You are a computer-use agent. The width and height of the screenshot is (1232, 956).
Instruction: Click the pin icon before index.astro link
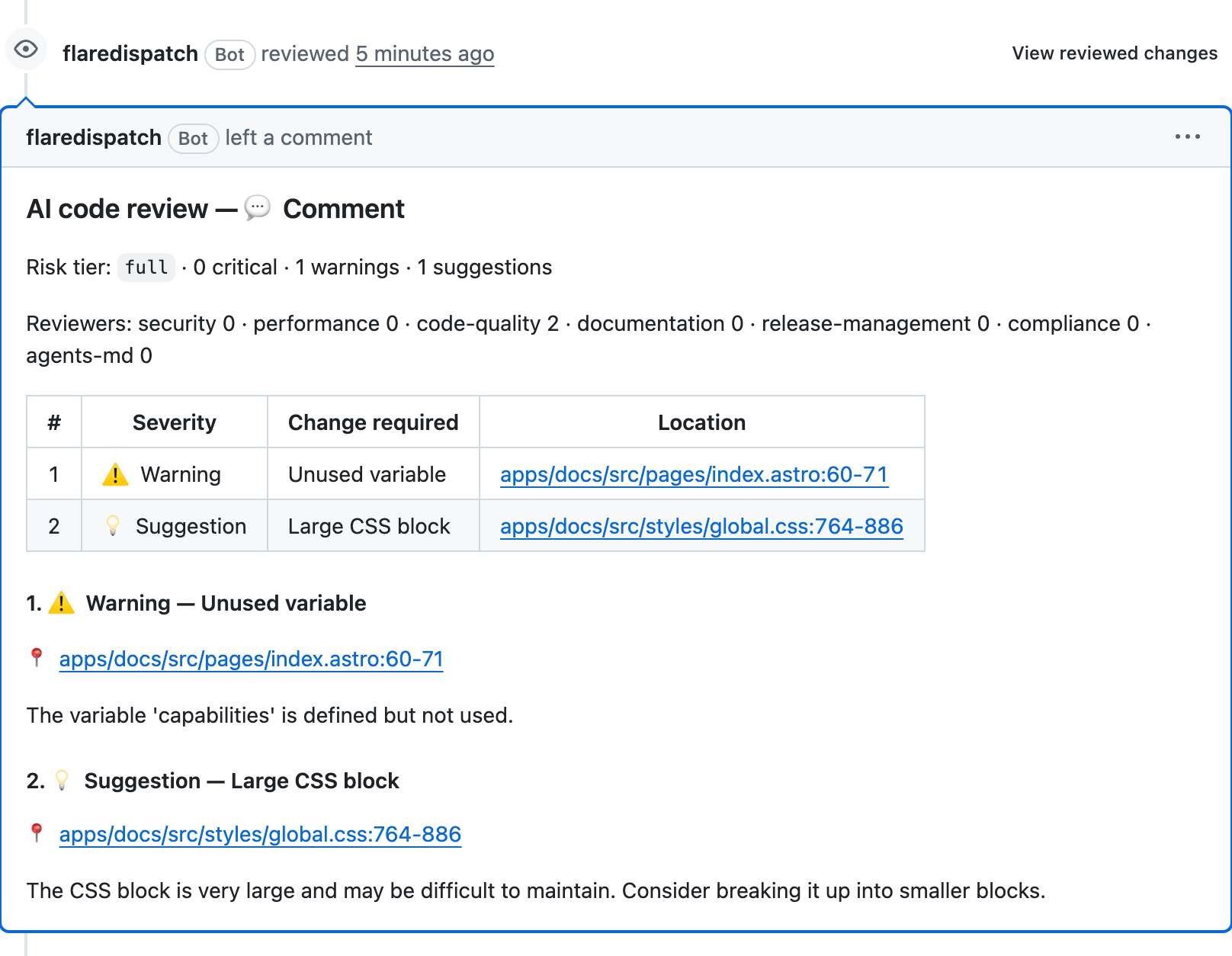tap(37, 657)
